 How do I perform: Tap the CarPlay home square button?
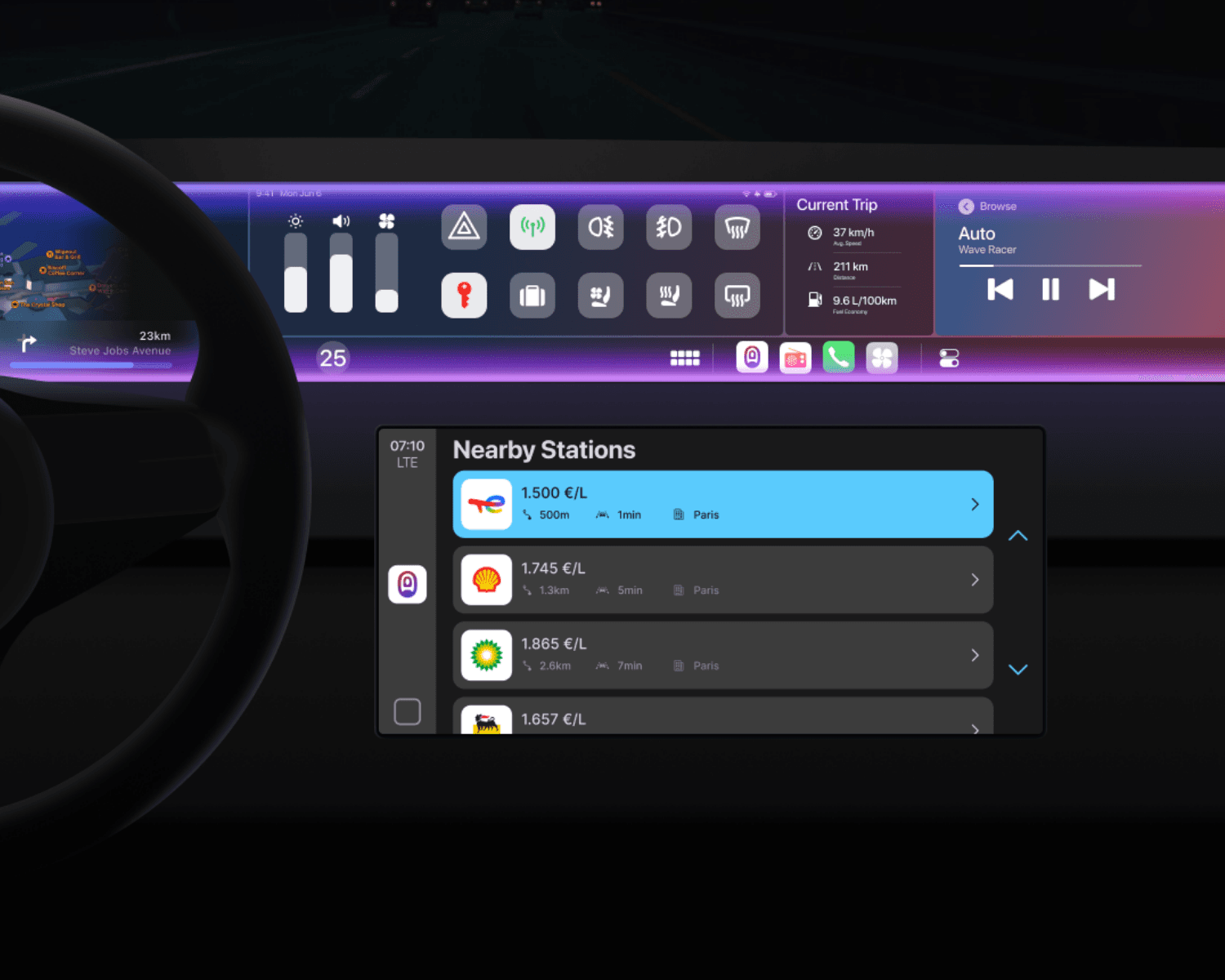click(408, 712)
